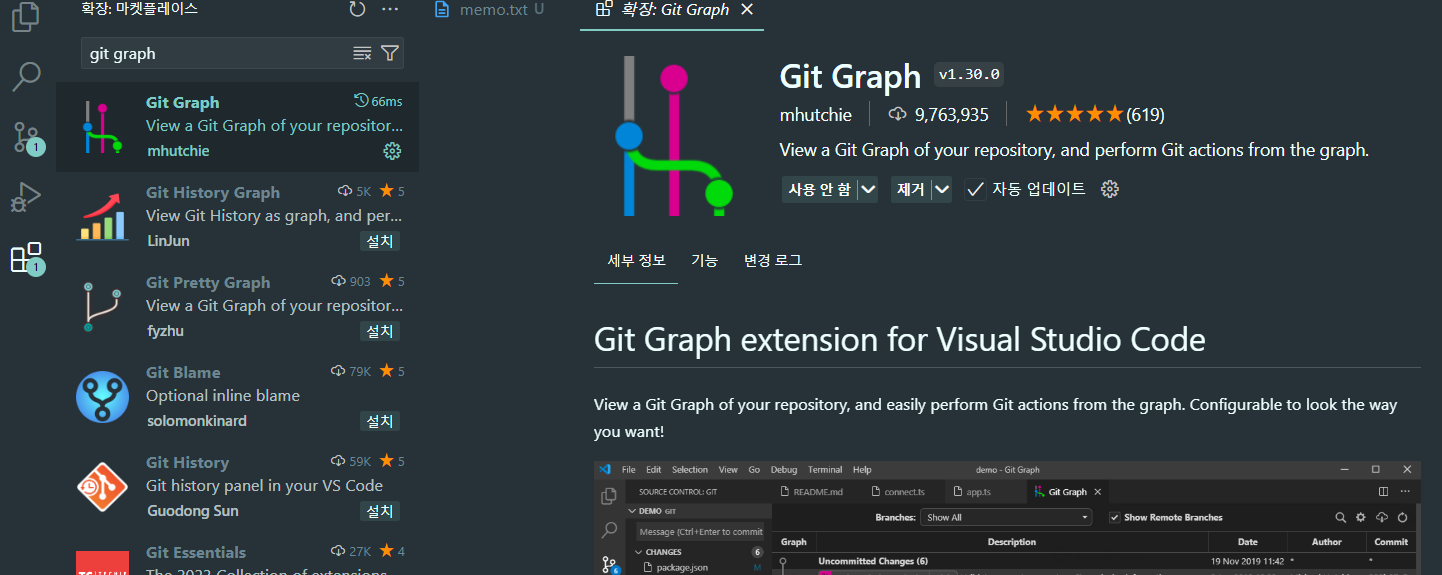The height and width of the screenshot is (575, 1442).
Task: Open the Explorer files icon in activity bar
Action: point(26,17)
